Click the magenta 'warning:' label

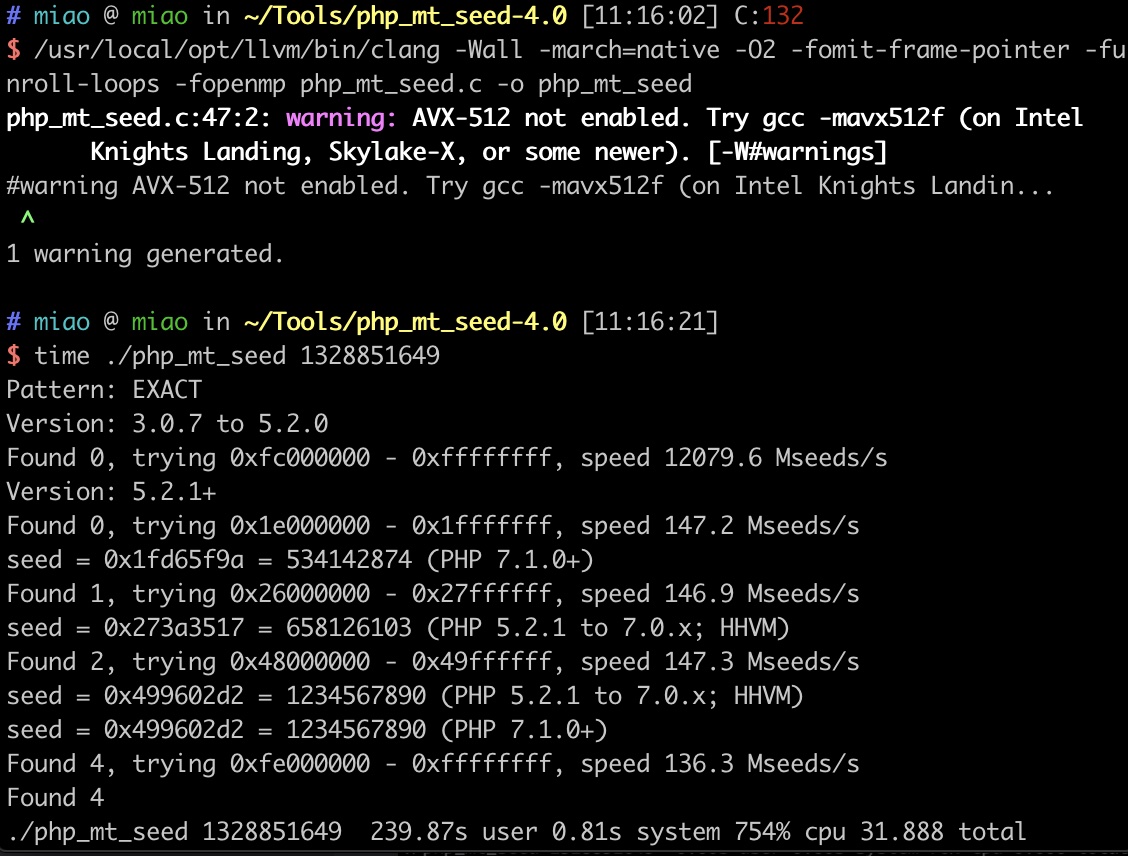pyautogui.click(x=341, y=118)
